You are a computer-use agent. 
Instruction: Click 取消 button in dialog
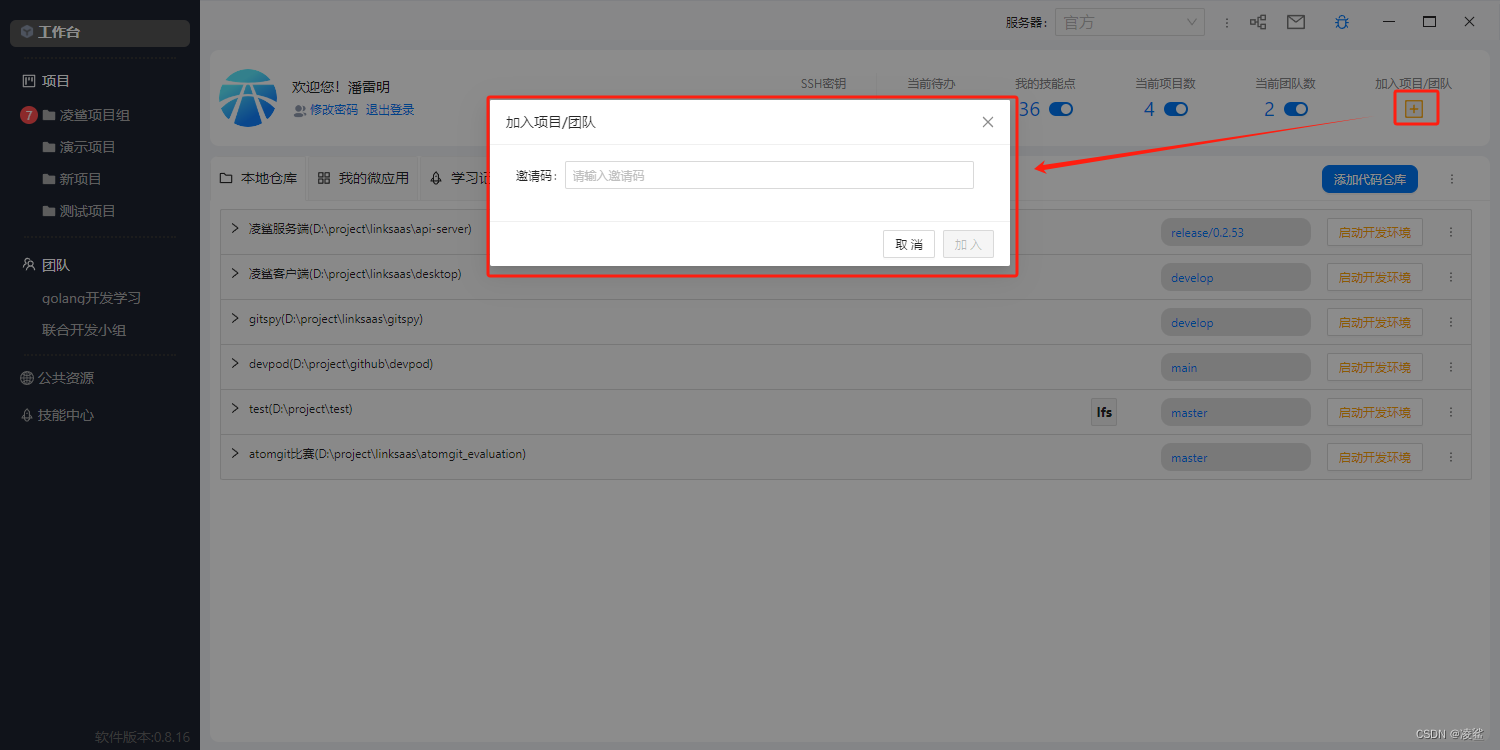[909, 244]
